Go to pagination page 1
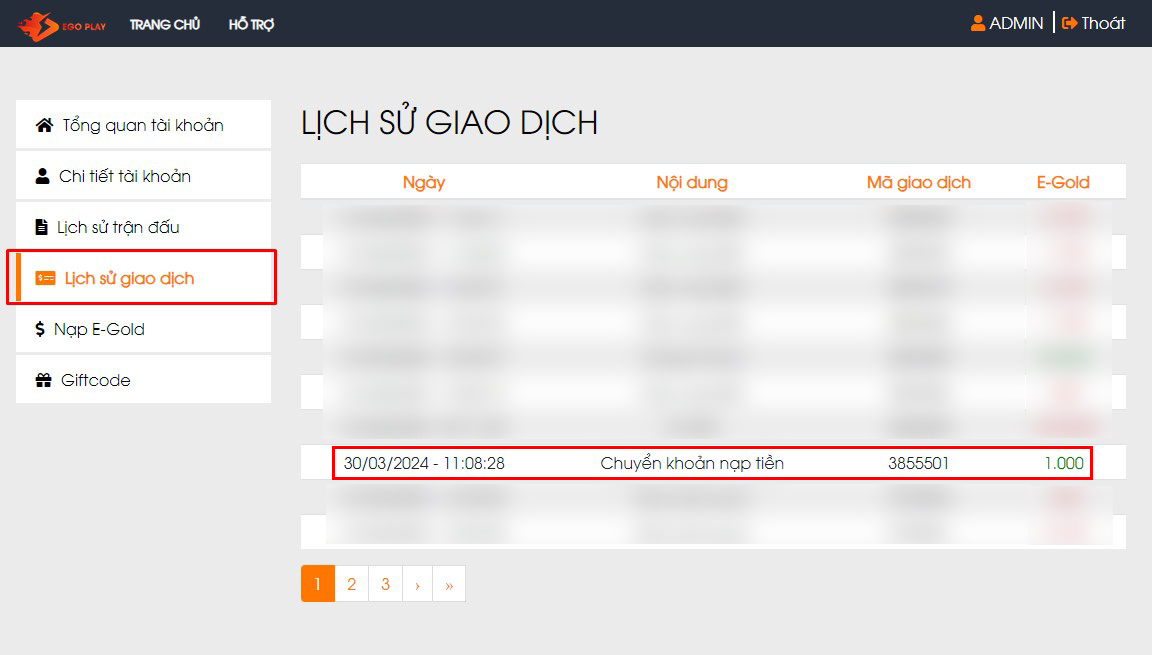Image resolution: width=1152 pixels, height=655 pixels. pyautogui.click(x=317, y=584)
